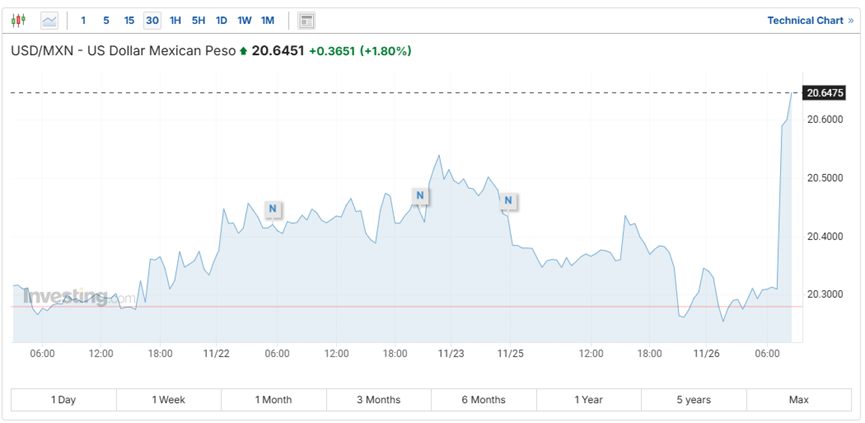Screen dimensions: 865x423
Task: Open the first N news marker near 11/22
Action: pos(273,209)
